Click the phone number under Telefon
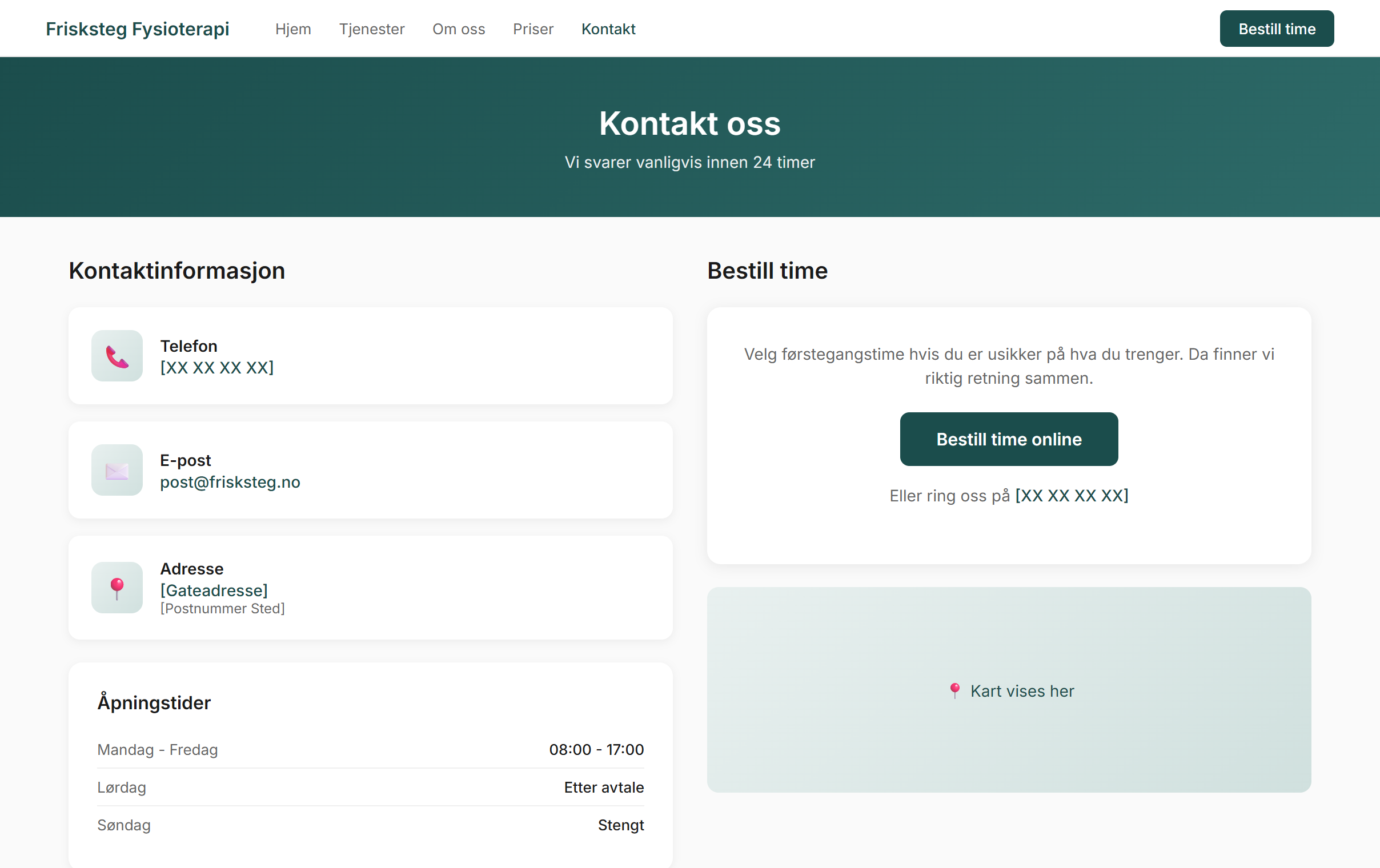The width and height of the screenshot is (1380, 868). pyautogui.click(x=216, y=368)
